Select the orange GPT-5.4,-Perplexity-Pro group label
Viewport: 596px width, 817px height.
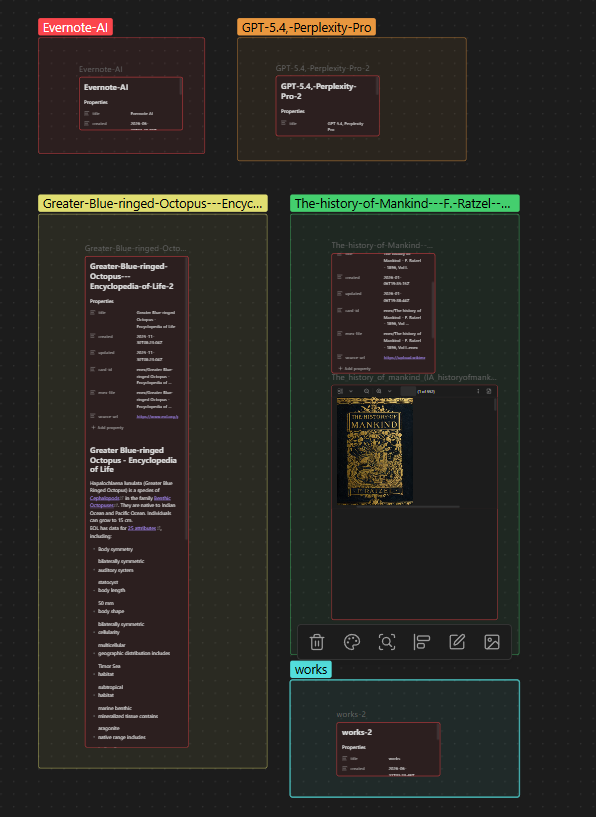(306, 27)
